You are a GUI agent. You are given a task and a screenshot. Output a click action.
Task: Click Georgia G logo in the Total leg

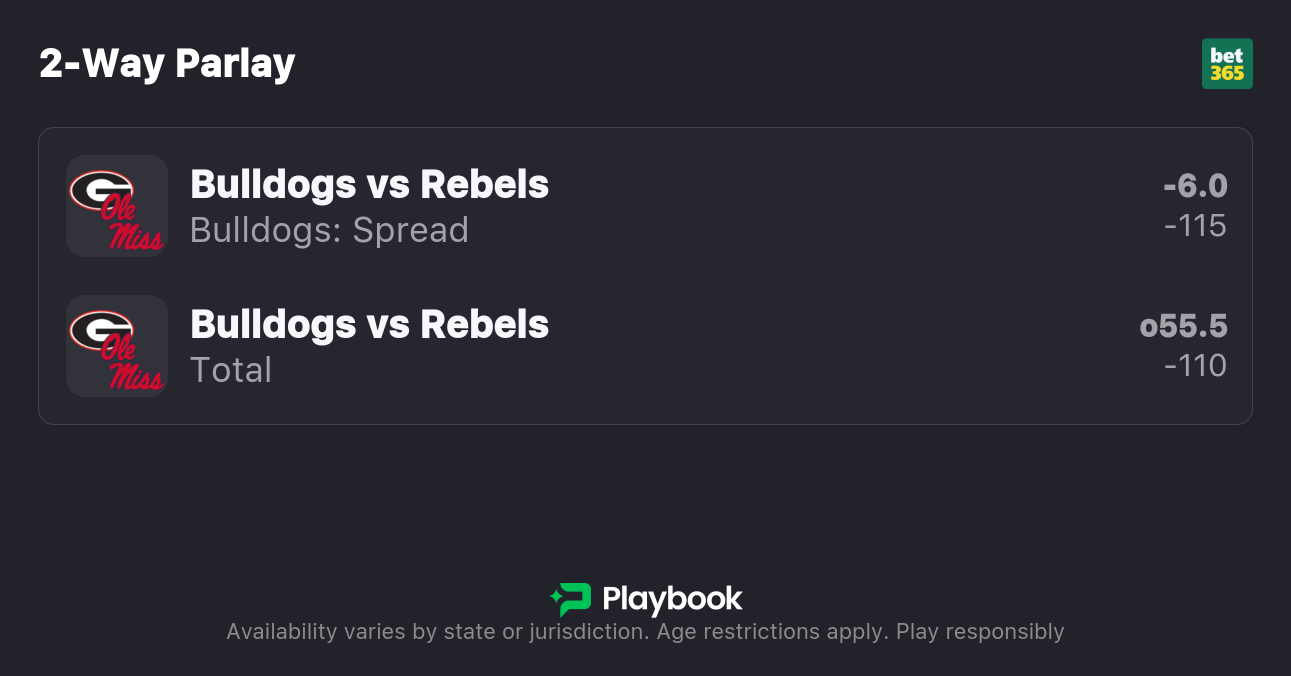[101, 328]
